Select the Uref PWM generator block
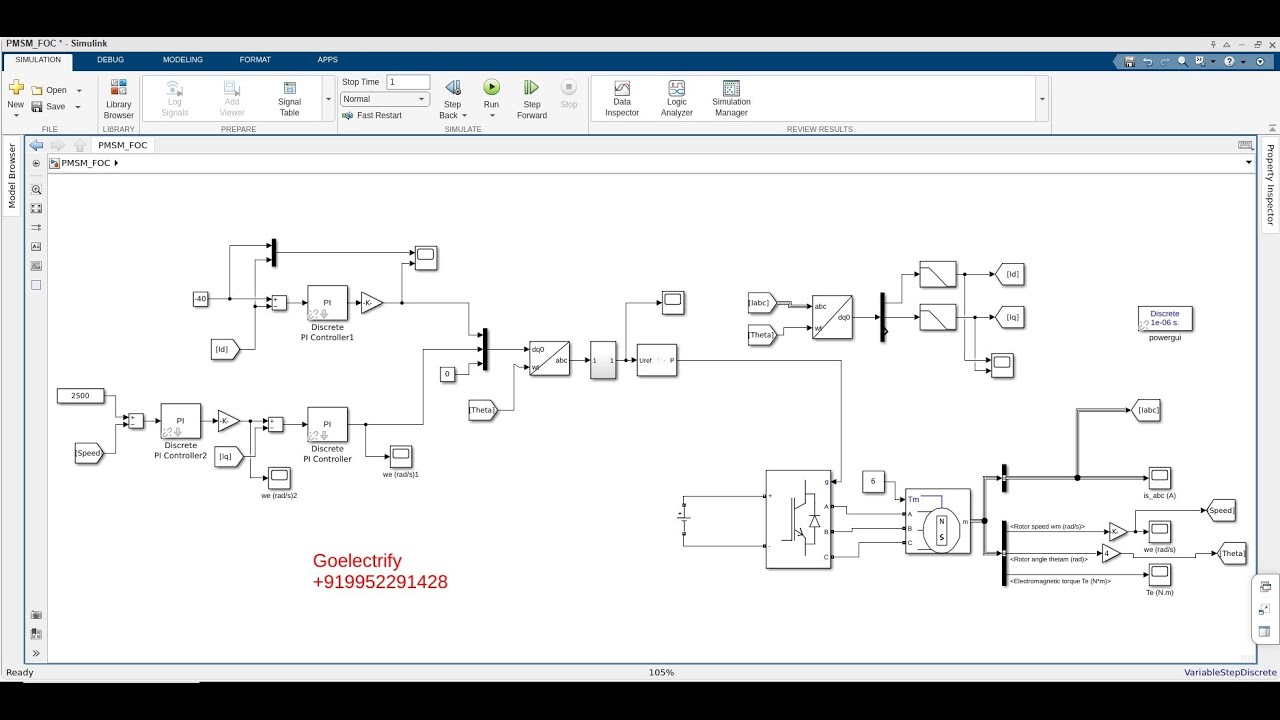This screenshot has width=1280, height=720. coord(657,360)
